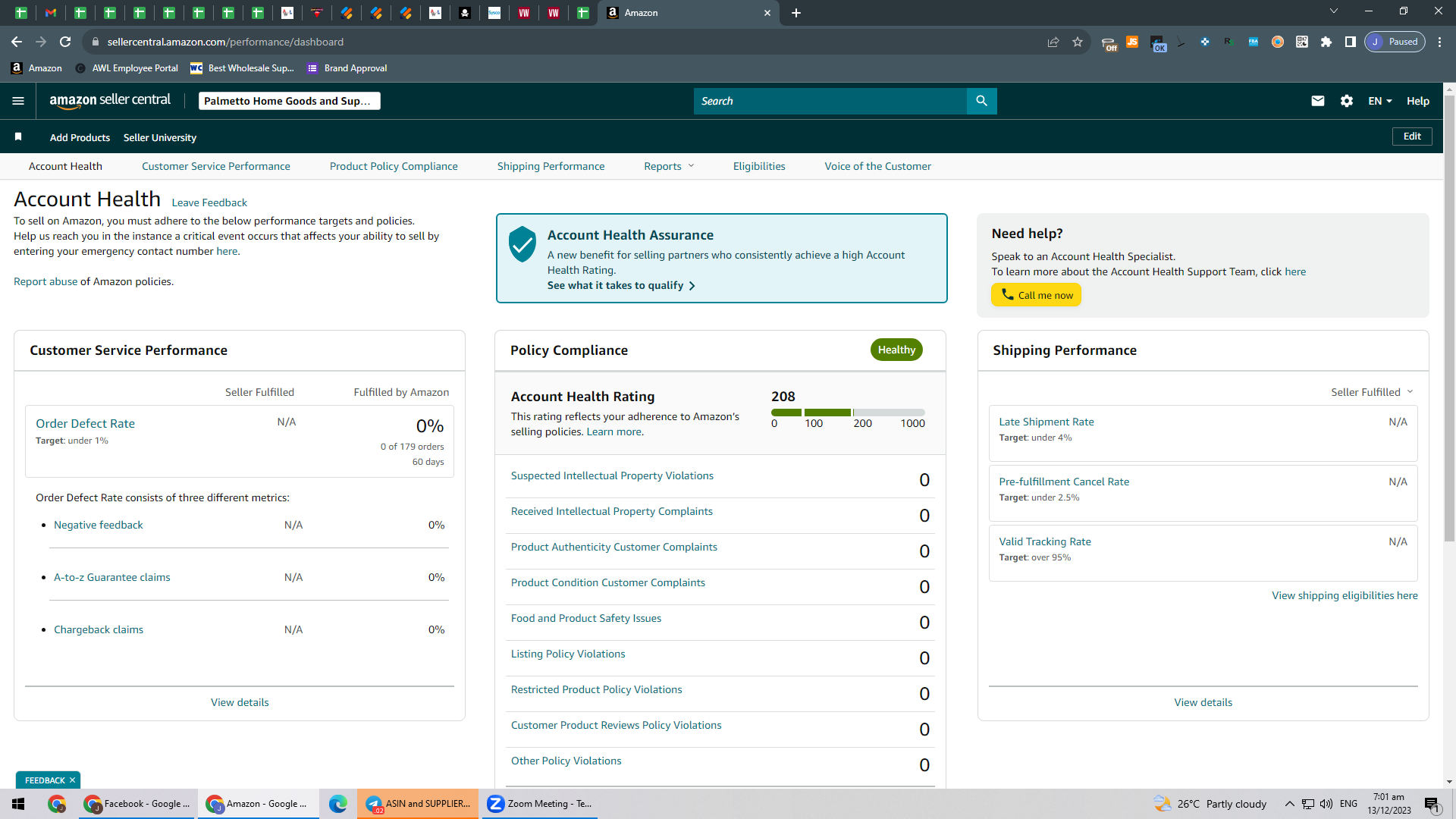Open the Report abuse link

pyautogui.click(x=45, y=281)
